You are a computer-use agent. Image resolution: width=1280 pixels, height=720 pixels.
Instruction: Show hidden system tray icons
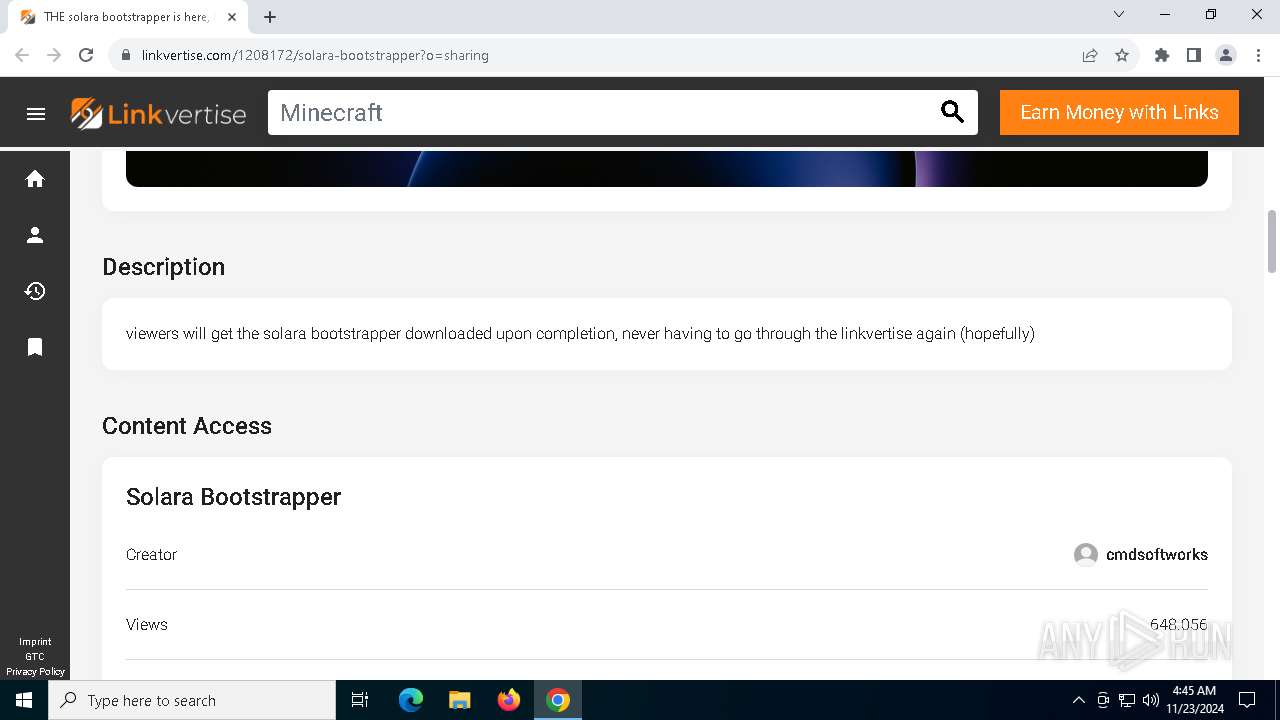click(1078, 700)
